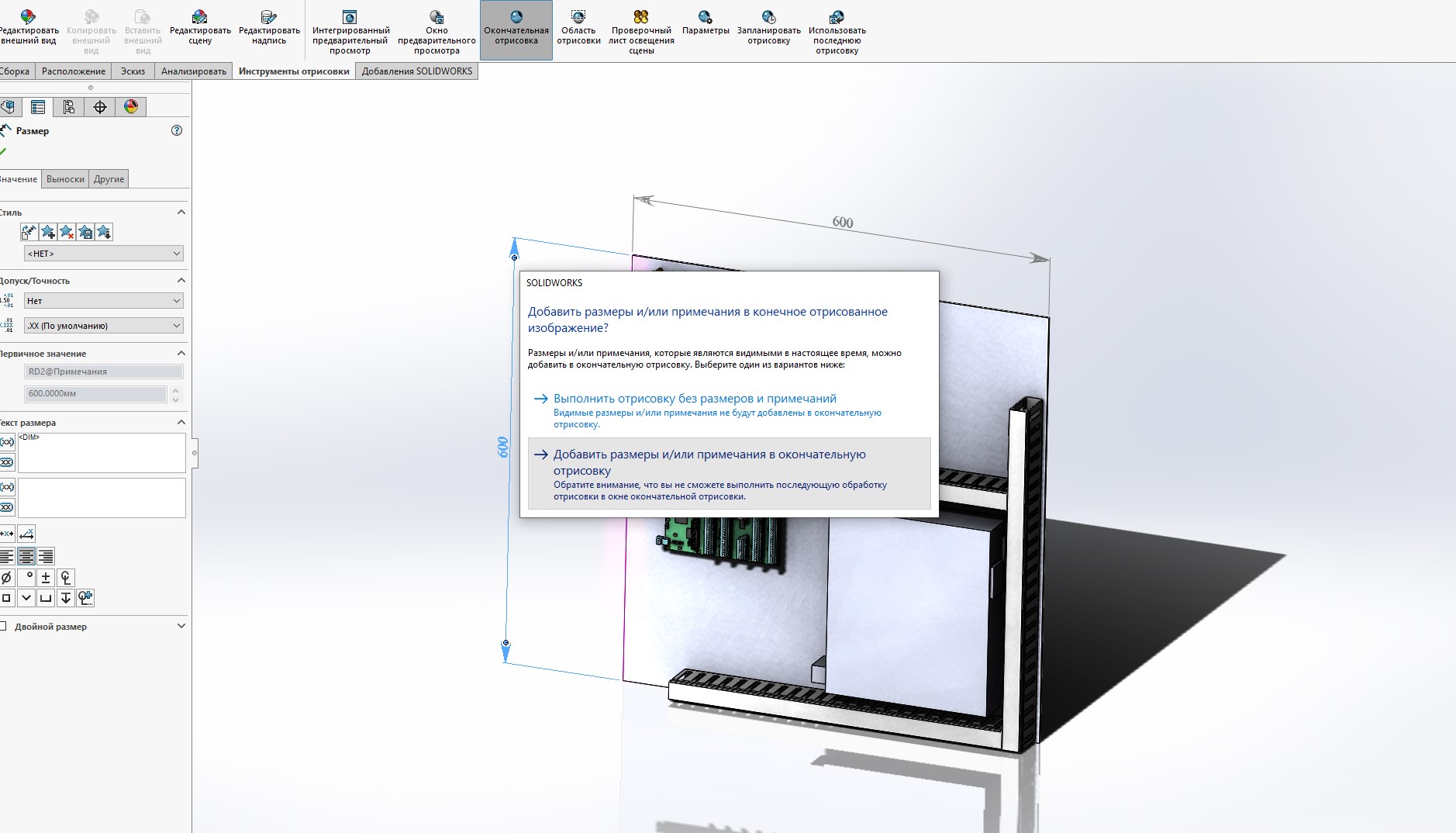Toggle parentheses beside the <DIM> text box

[x=7, y=442]
